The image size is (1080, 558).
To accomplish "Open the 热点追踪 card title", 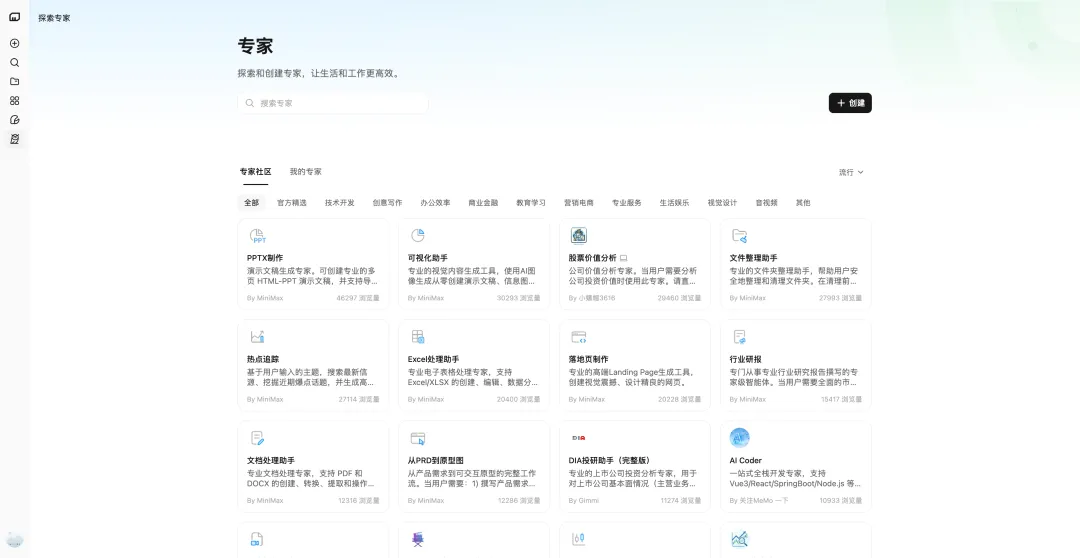I will point(263,360).
